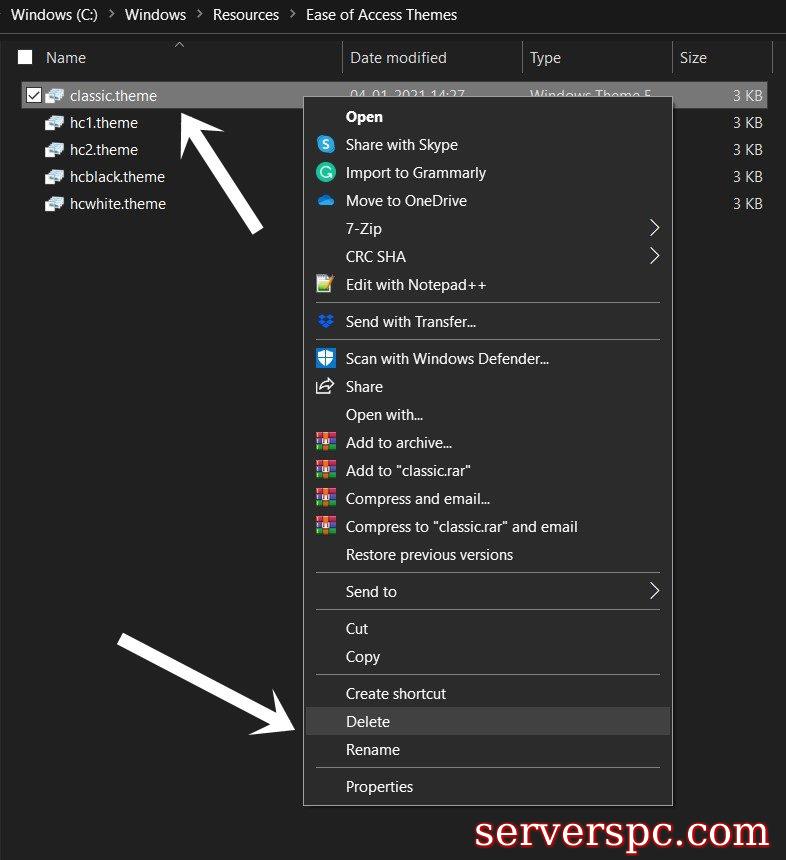This screenshot has height=860, width=786.
Task: Navigate to Resources in the breadcrumb path
Action: [246, 15]
